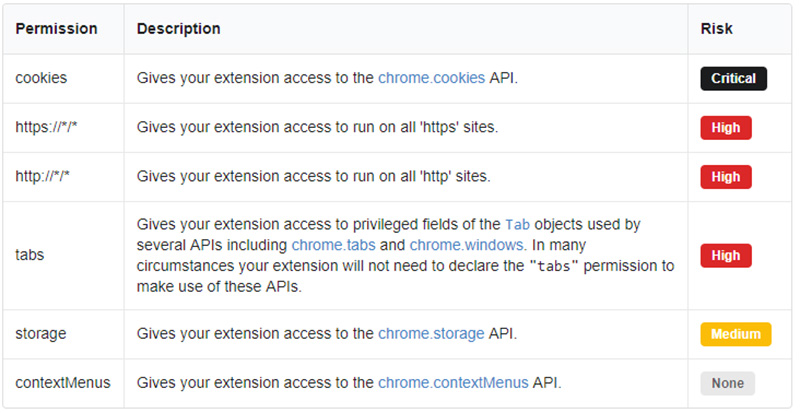Image resolution: width=800 pixels, height=413 pixels.
Task: Select the cookies permission cell
Action: [x=63, y=79]
